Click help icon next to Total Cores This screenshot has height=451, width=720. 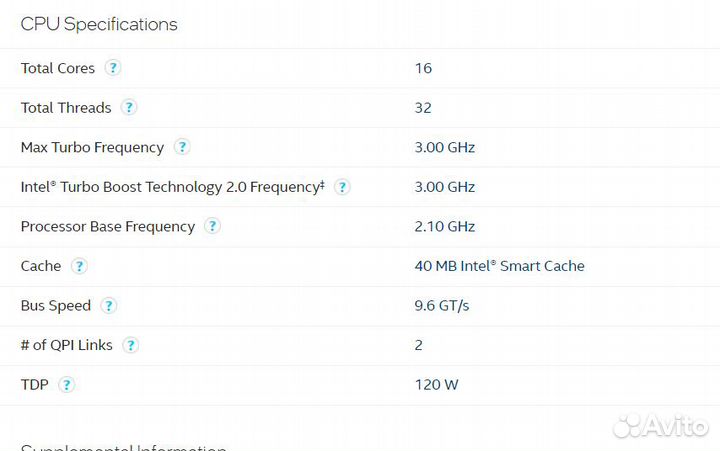click(113, 68)
